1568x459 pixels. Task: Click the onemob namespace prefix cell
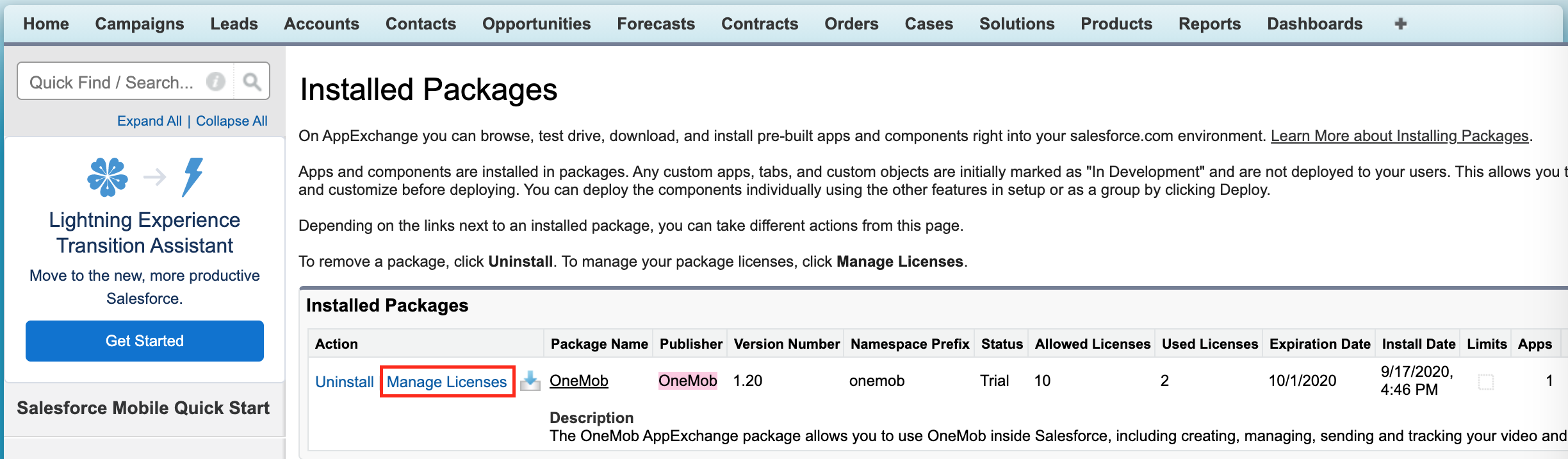877,381
